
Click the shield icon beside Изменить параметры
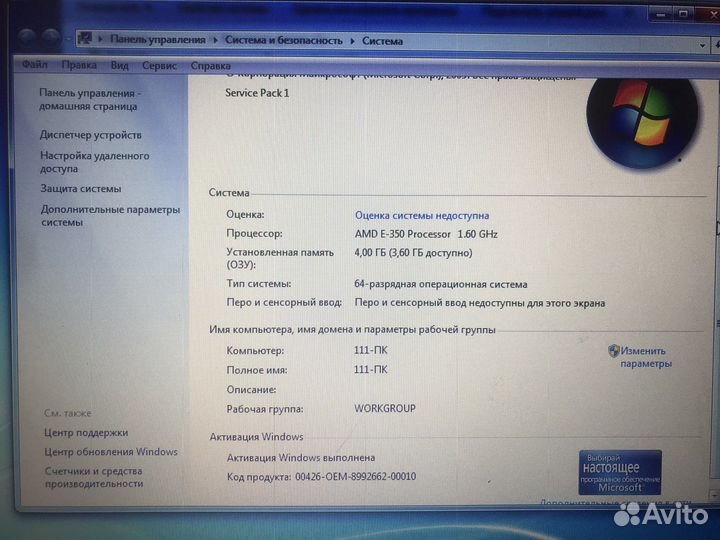point(613,351)
